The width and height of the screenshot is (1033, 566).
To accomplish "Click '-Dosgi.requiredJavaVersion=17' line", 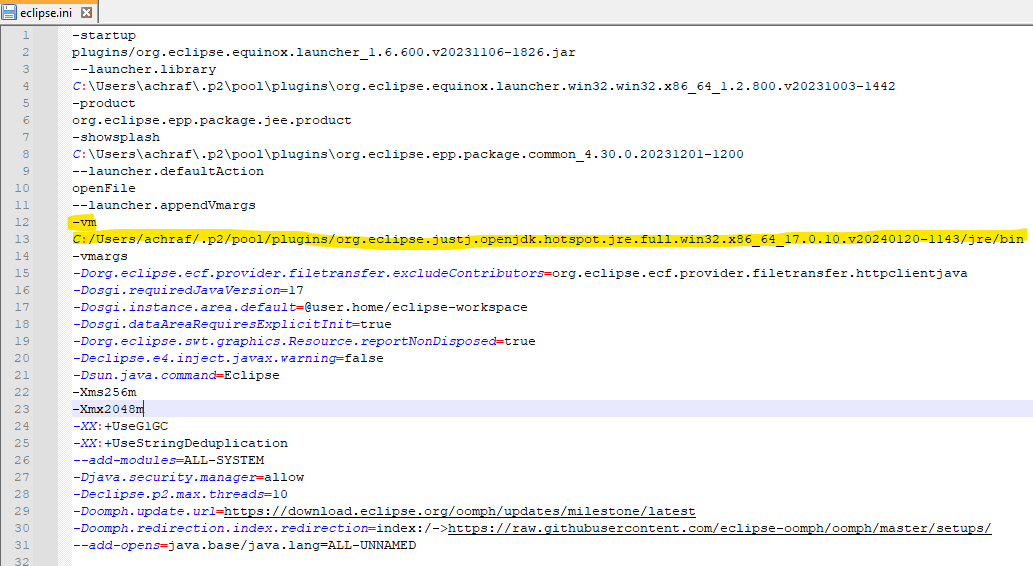I will pyautogui.click(x=188, y=291).
